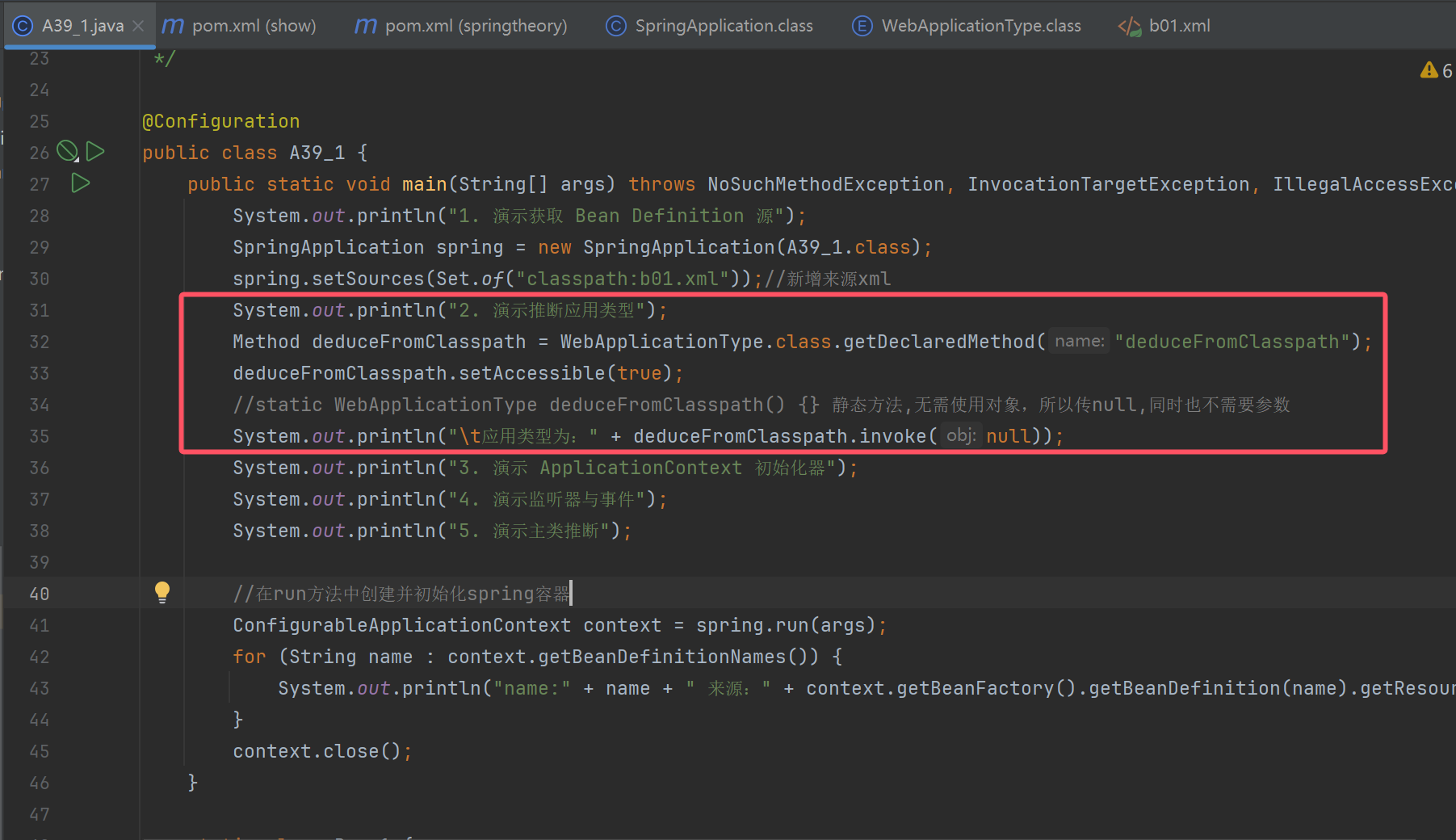Click the Maven icon of pom.xml (springtheory)
This screenshot has width=1456, height=840.
365,26
